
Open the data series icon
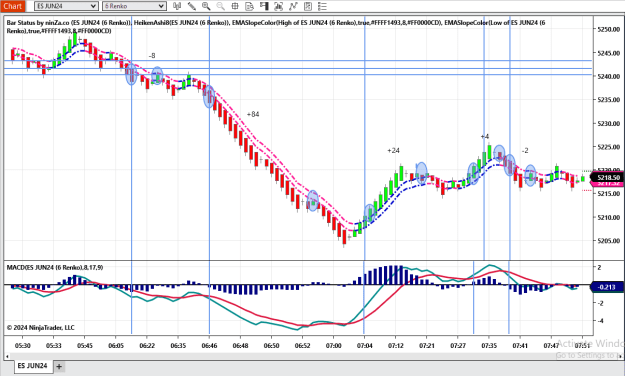click(x=279, y=6)
